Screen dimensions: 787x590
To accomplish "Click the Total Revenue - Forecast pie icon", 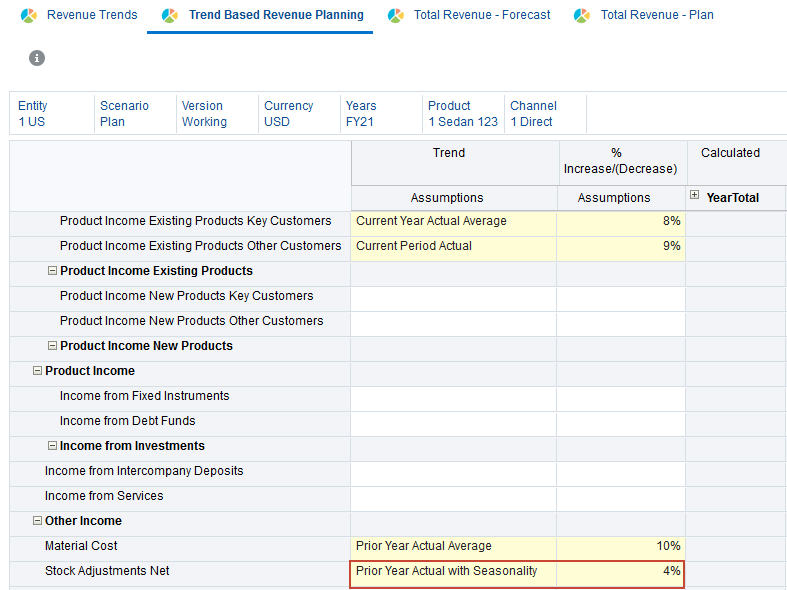I will tap(396, 16).
